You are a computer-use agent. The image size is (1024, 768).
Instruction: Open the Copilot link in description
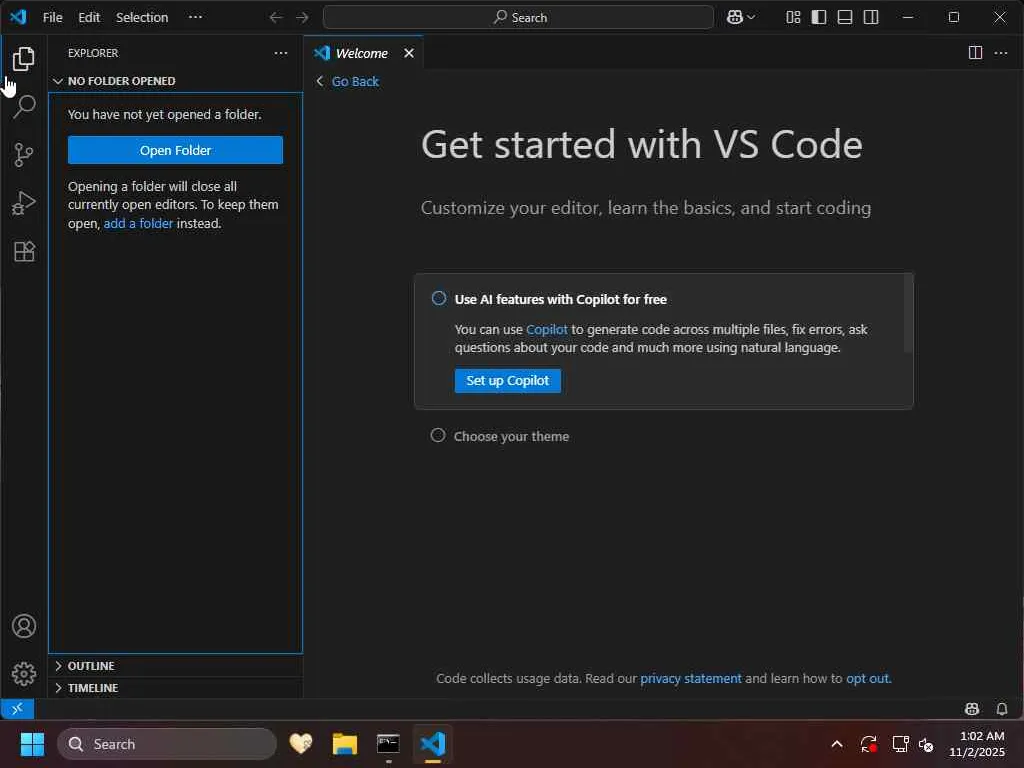coord(547,329)
